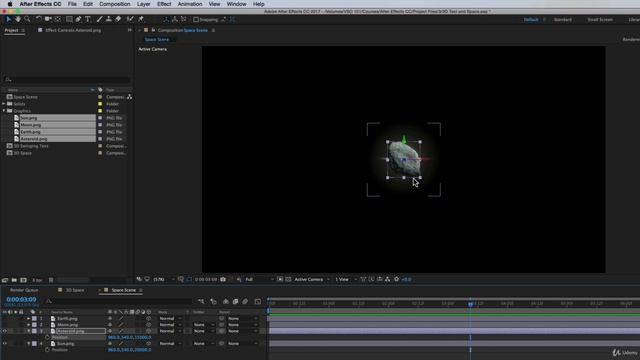Screen dimensions: 640x360
Task: Collapse the Asteroid.png layer properties
Action: [29, 331]
